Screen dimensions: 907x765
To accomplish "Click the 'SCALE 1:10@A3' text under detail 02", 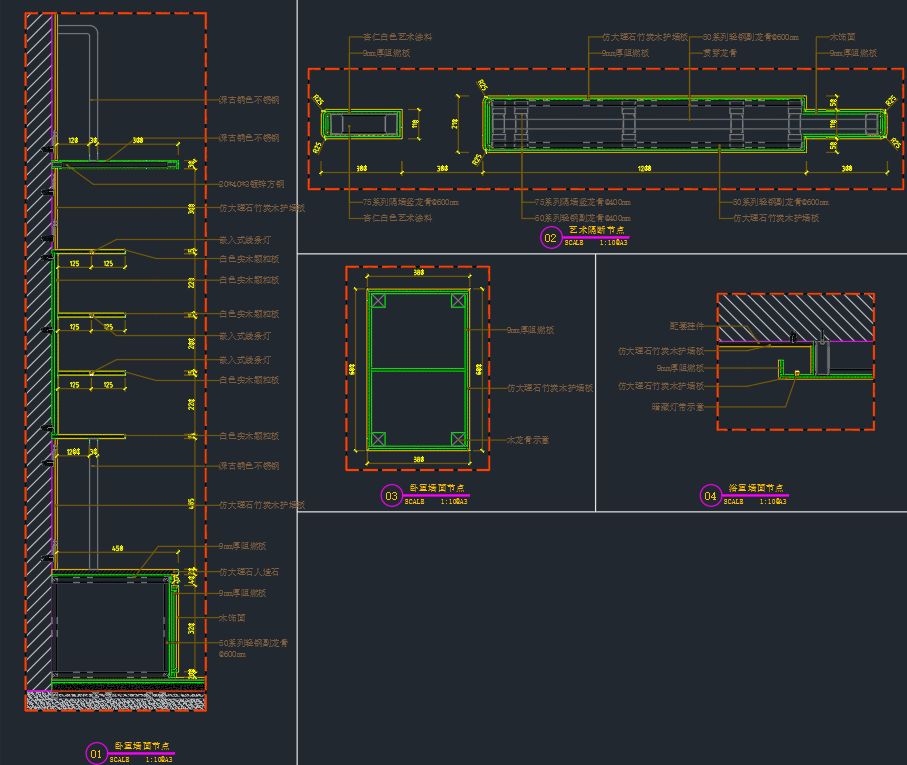I will pyautogui.click(x=596, y=243).
